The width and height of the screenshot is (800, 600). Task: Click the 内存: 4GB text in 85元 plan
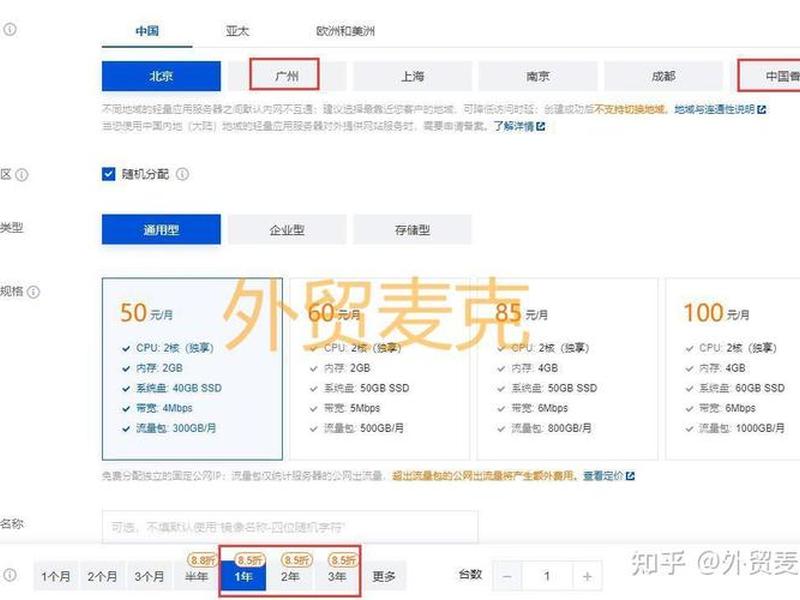[x=535, y=368]
